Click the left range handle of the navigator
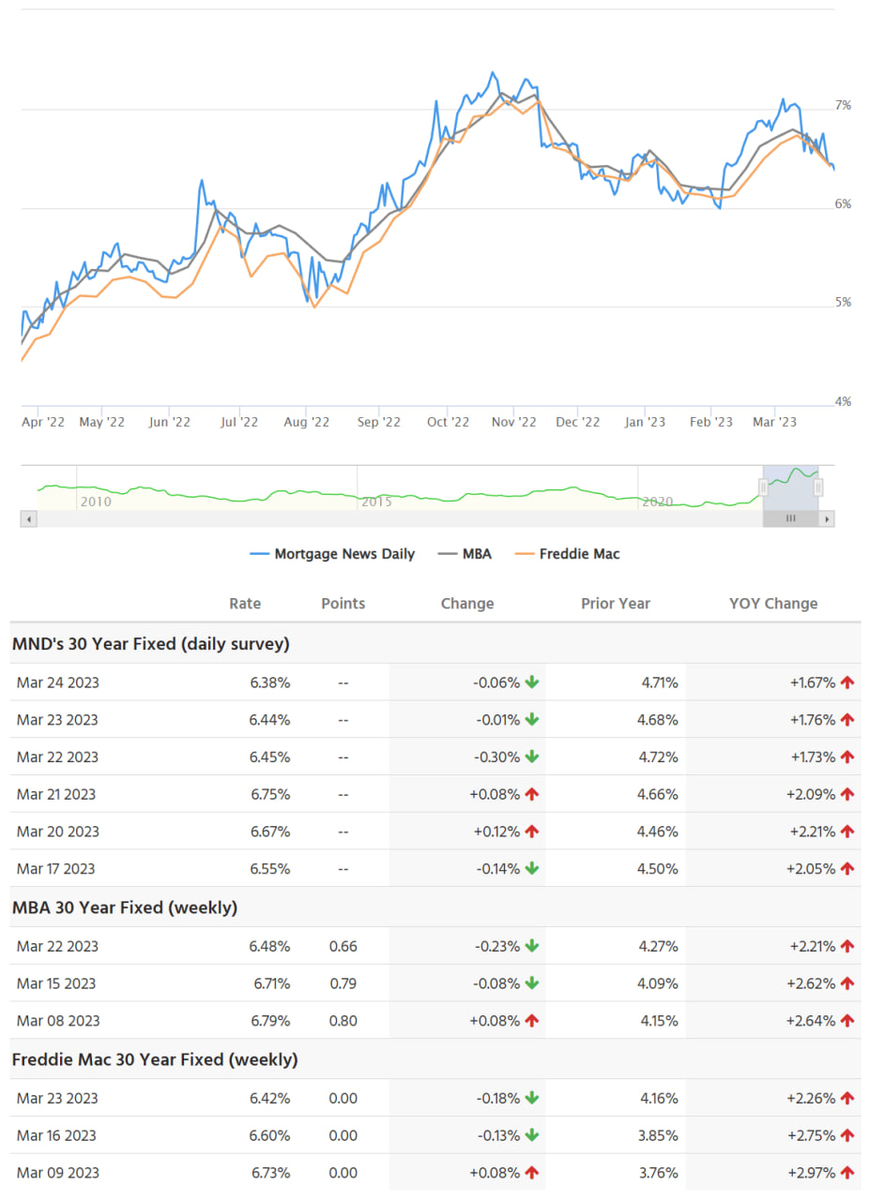The width and height of the screenshot is (869, 1200). pyautogui.click(x=763, y=487)
